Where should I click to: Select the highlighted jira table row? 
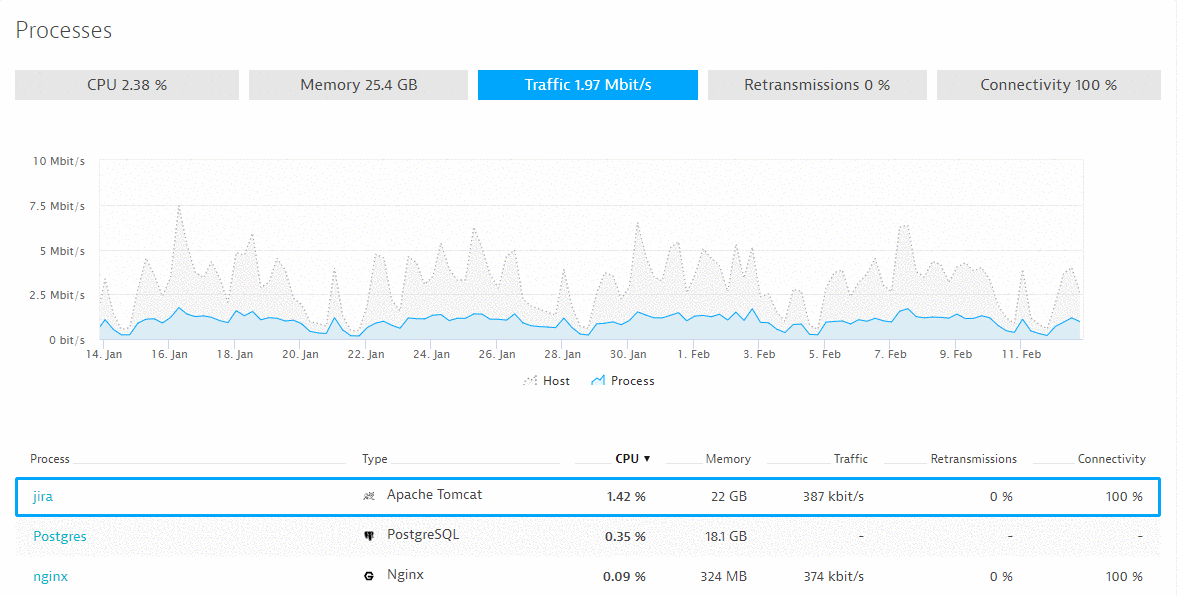click(x=589, y=495)
